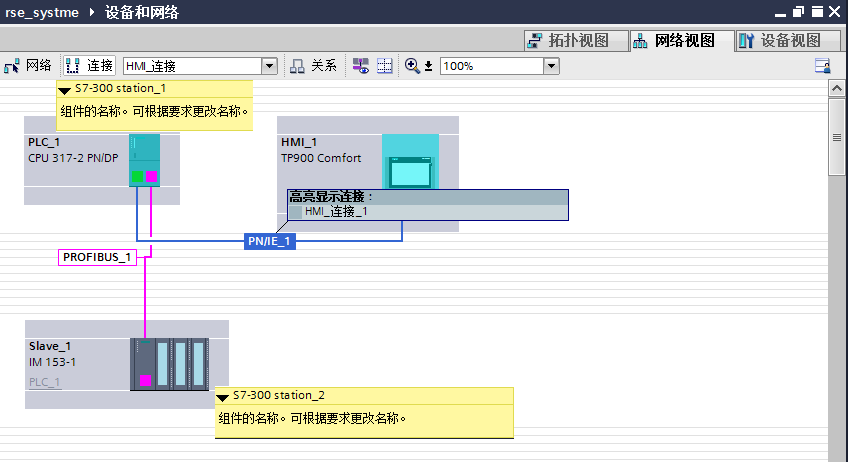
Task: Click the S7-300 station_1 tooltip title
Action: pyautogui.click(x=120, y=88)
